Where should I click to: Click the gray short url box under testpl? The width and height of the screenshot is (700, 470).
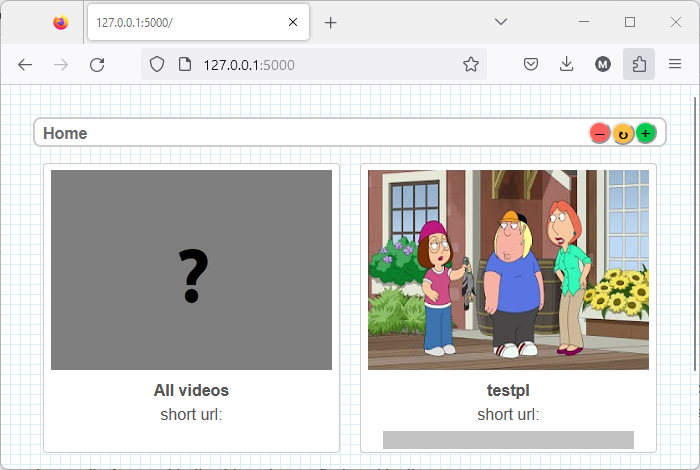(508, 440)
